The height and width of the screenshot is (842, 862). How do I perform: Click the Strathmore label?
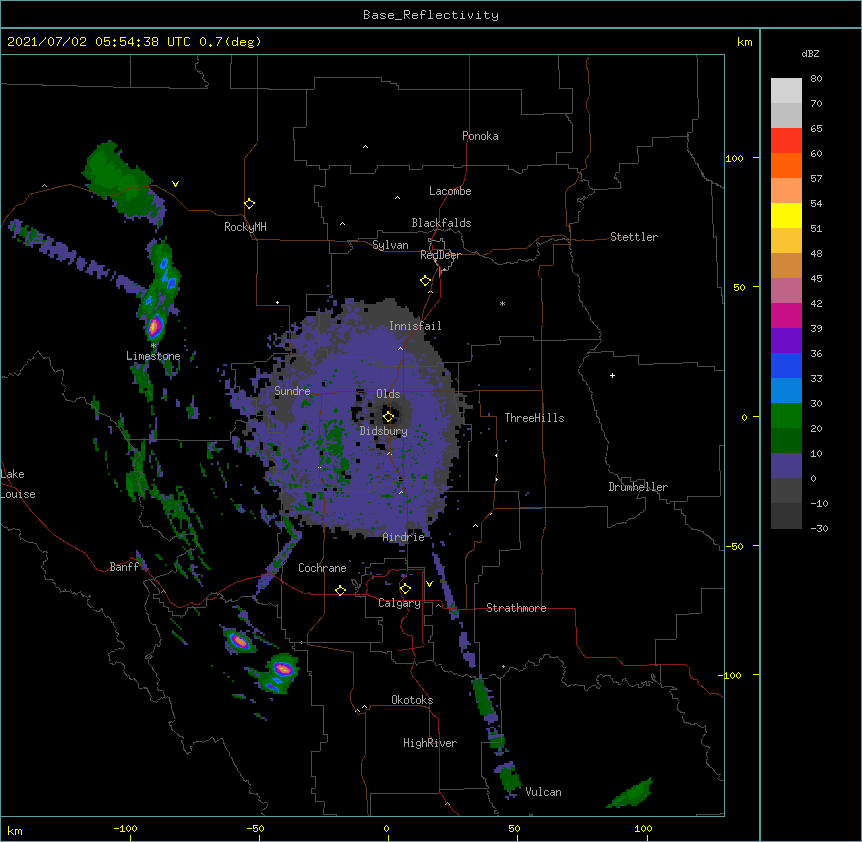(x=516, y=608)
